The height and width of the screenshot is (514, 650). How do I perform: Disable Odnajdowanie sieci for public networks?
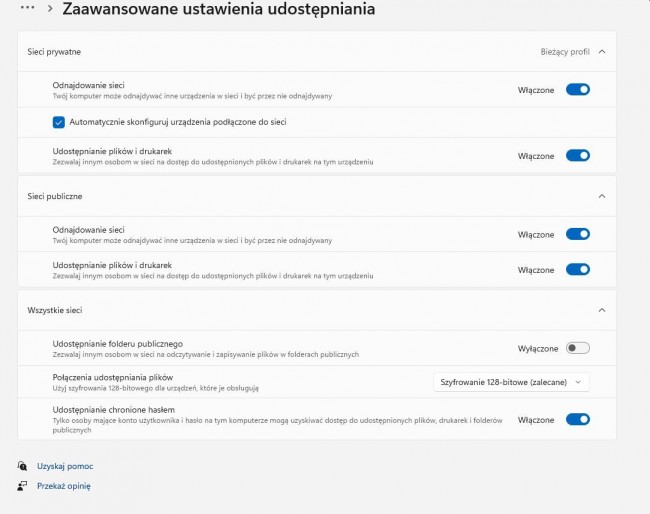578,234
